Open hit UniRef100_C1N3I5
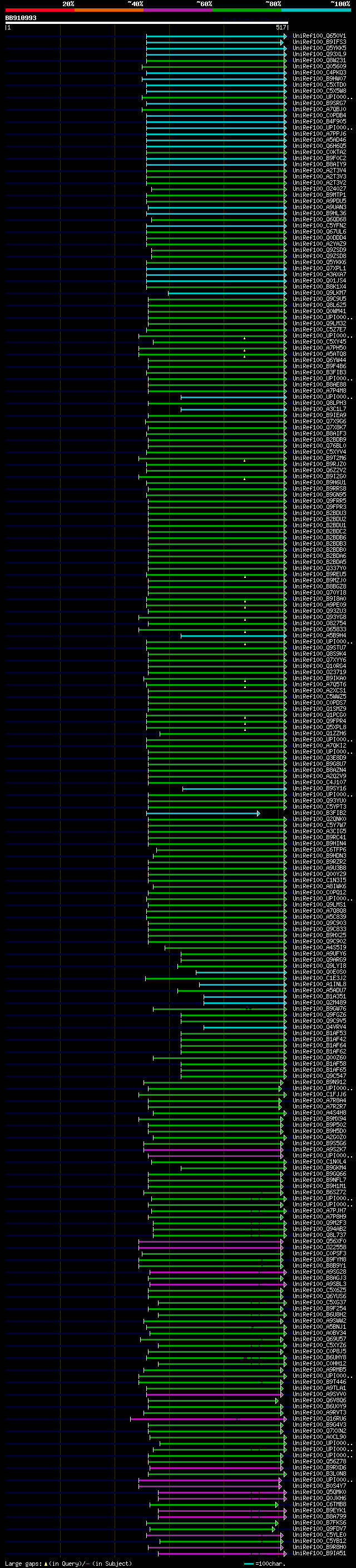Viewport: 356px width, 1568px height. point(319,880)
